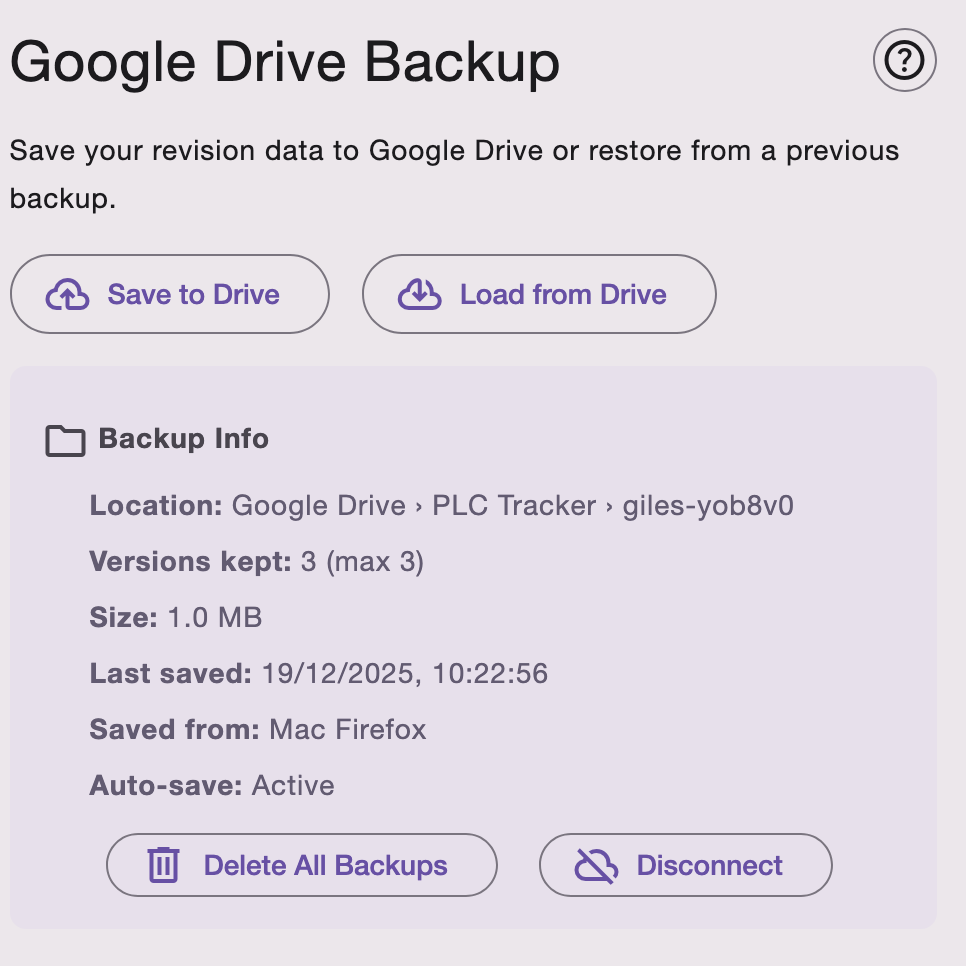Screen dimensions: 966x966
Task: Expand the Backup Info section
Action: (183, 439)
